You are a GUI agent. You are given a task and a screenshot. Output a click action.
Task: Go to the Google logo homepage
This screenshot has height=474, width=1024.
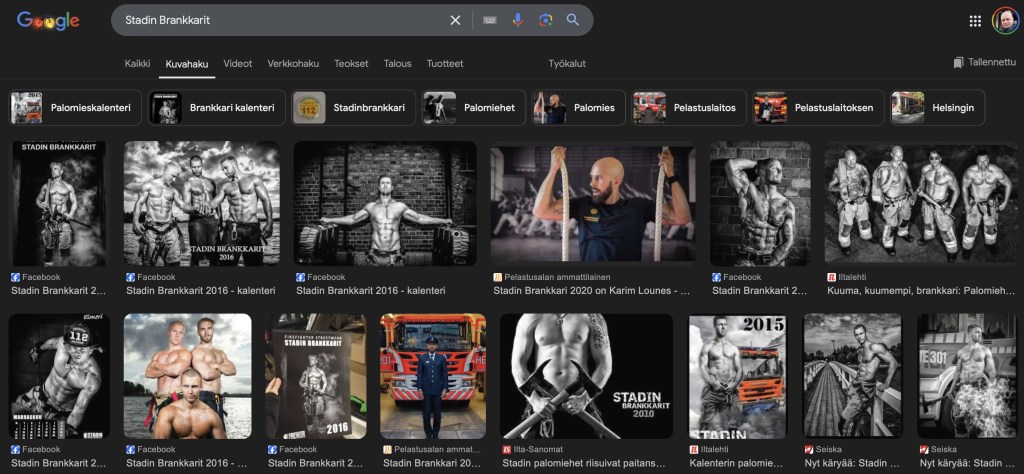click(48, 21)
